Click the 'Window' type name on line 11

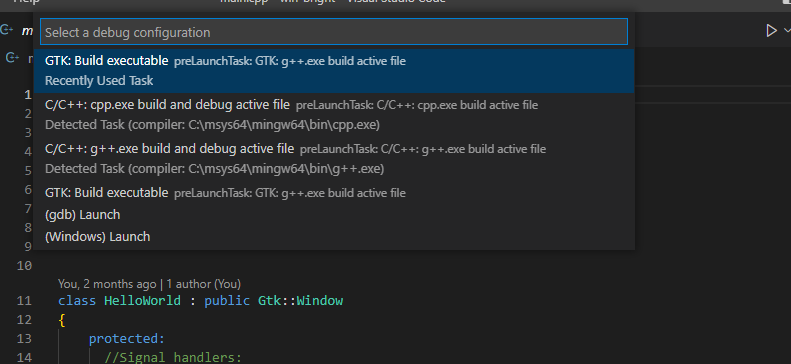[x=320, y=301]
